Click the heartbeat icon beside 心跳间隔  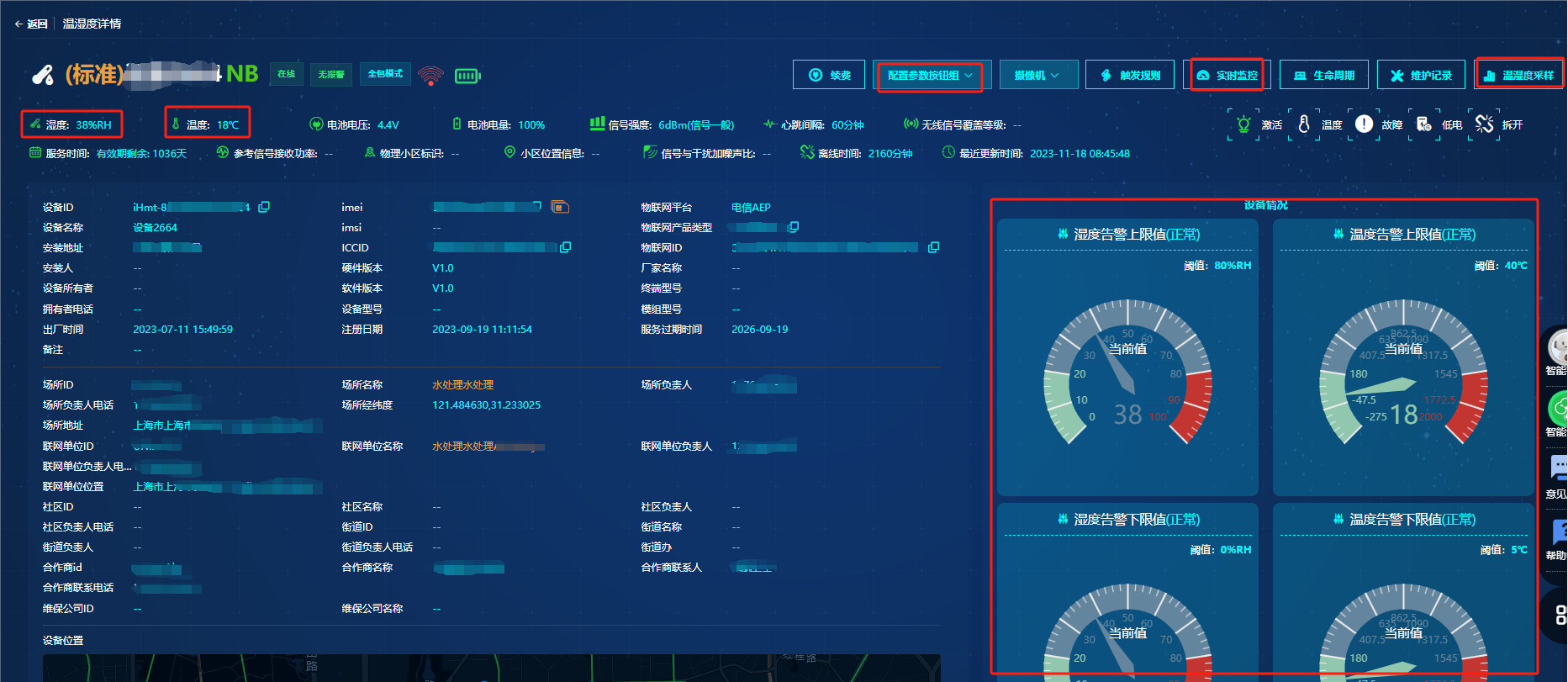pyautogui.click(x=769, y=124)
